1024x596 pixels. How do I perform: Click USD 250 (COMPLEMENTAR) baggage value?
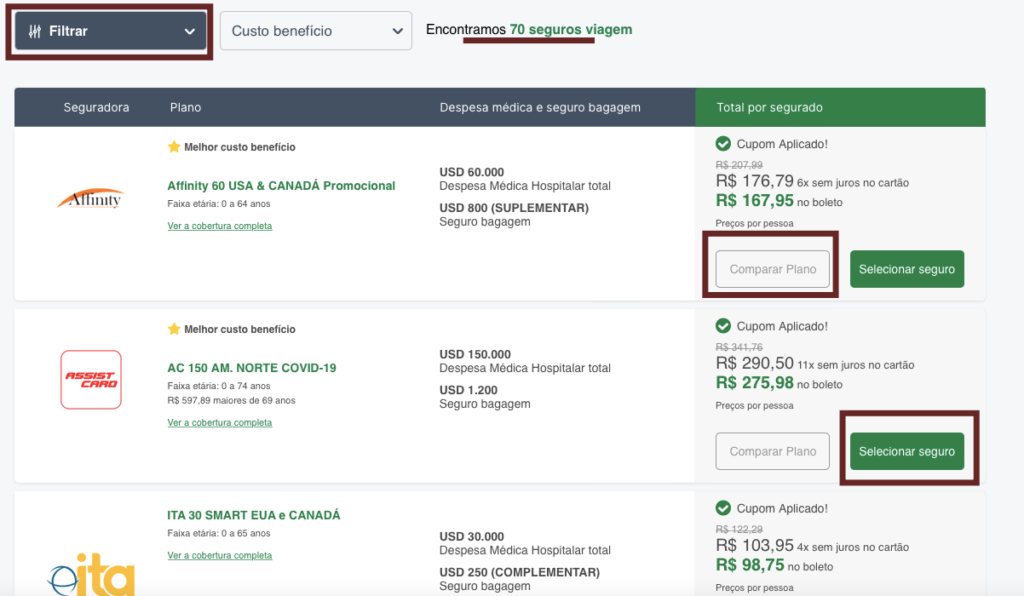coord(519,572)
